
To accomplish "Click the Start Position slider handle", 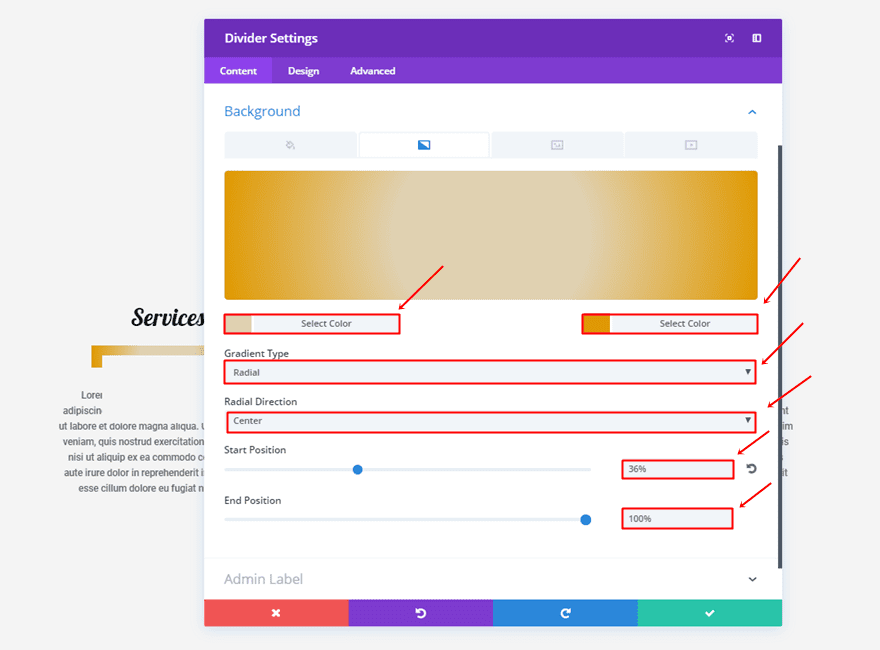I will (x=358, y=469).
